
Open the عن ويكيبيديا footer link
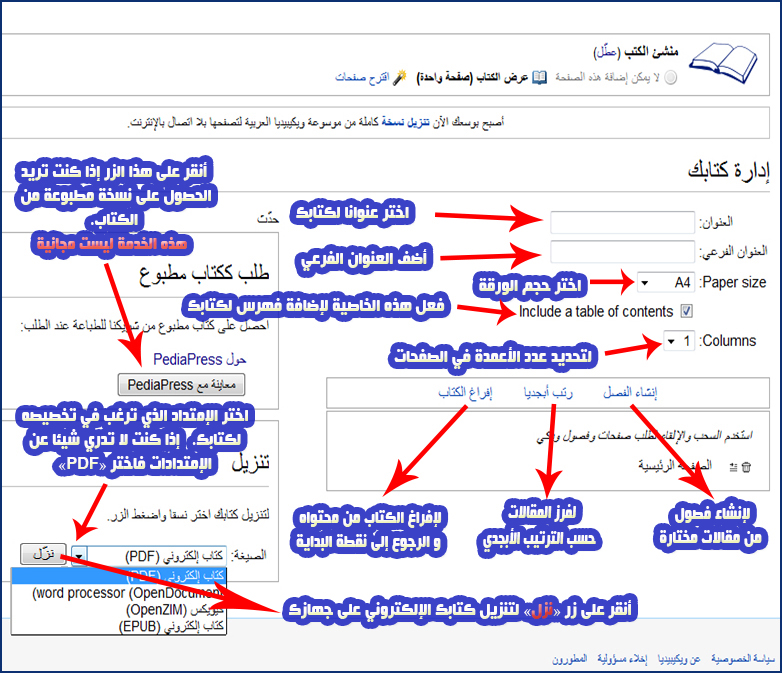point(679,659)
